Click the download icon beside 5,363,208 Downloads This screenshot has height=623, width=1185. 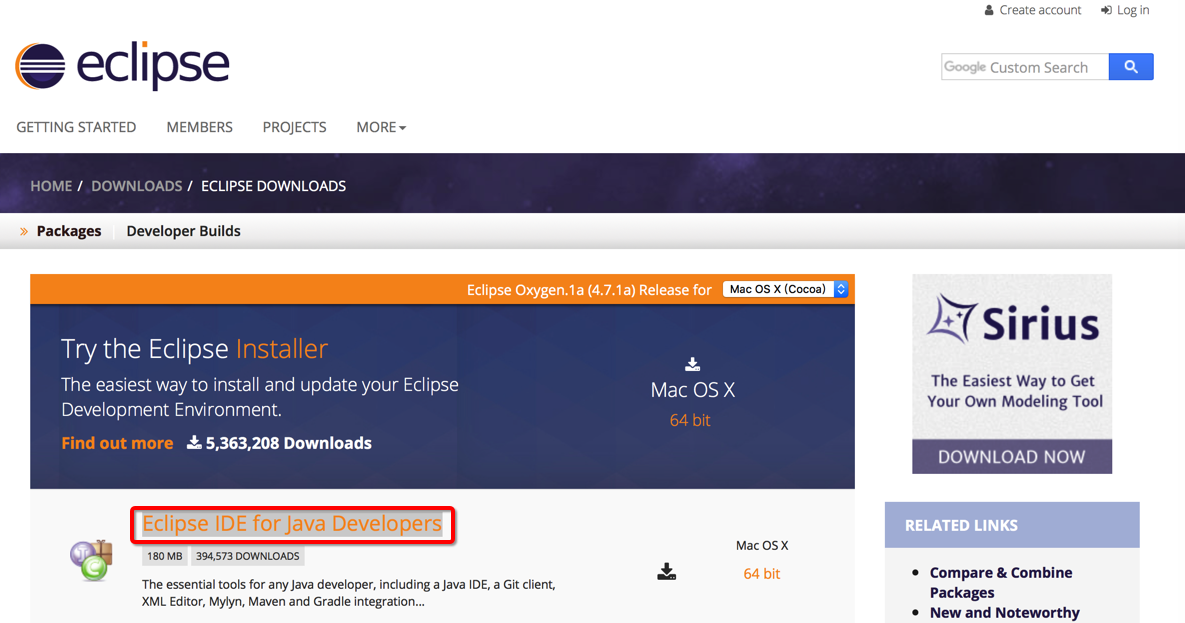click(194, 442)
